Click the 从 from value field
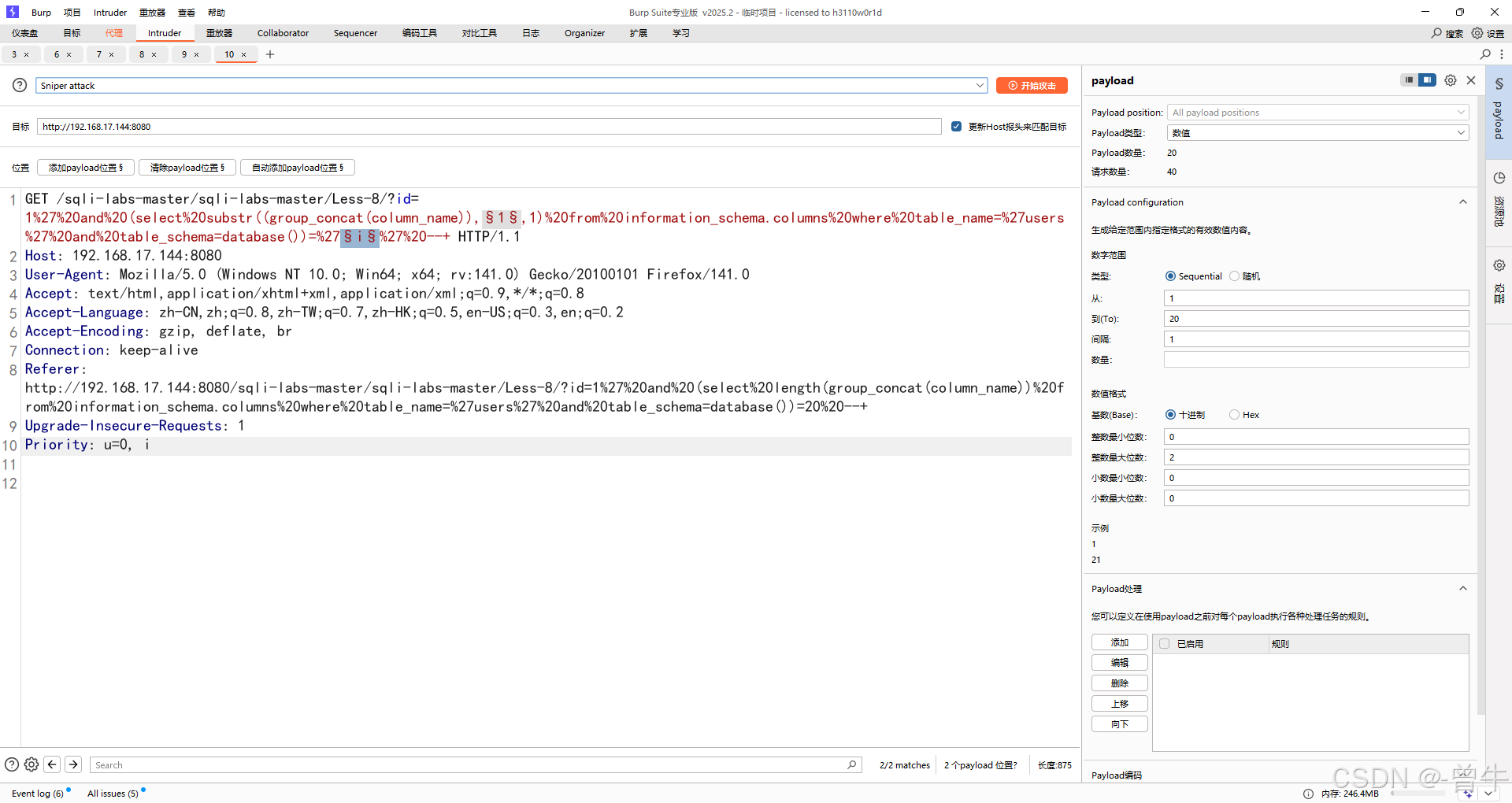Image resolution: width=1512 pixels, height=803 pixels. 1317,298
